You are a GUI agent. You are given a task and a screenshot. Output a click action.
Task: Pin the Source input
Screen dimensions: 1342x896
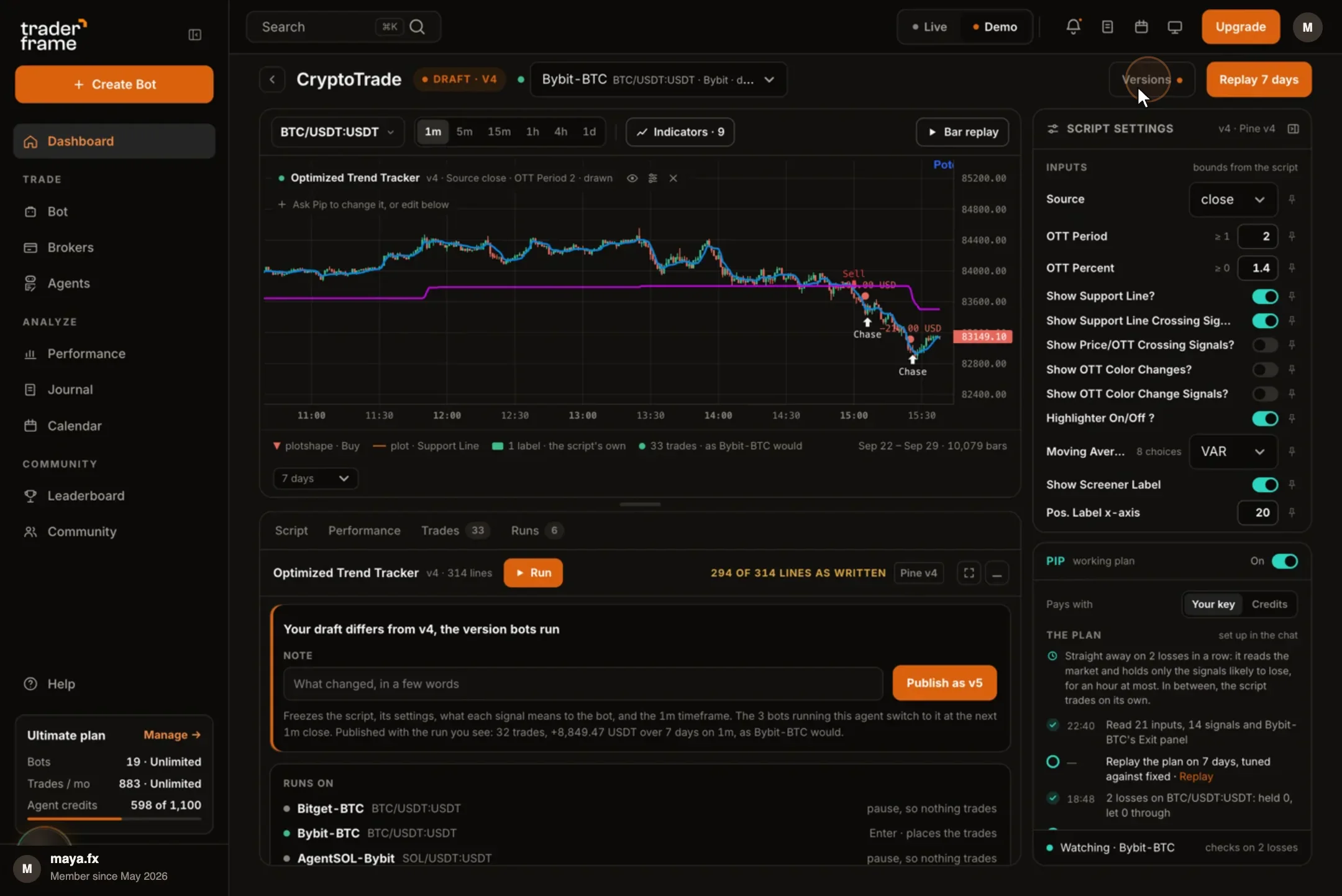pyautogui.click(x=1292, y=199)
